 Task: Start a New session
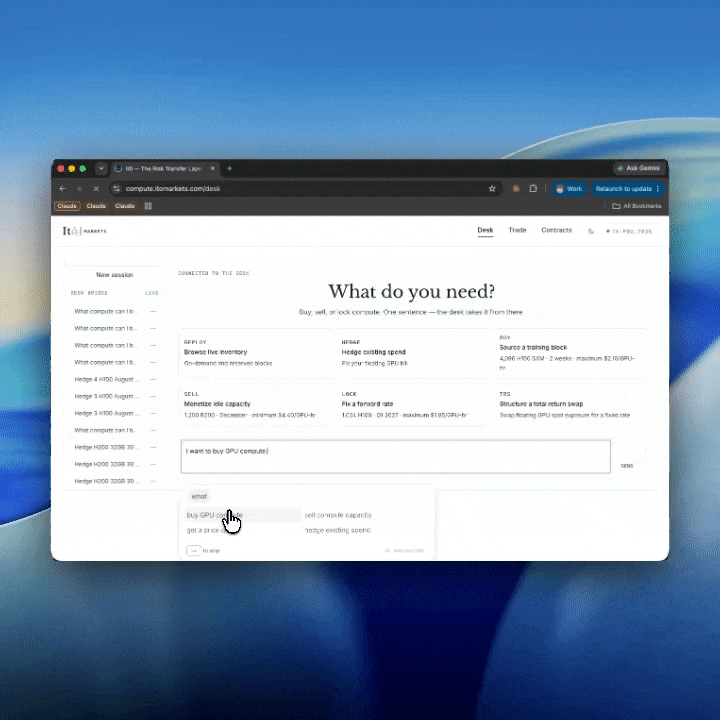[x=114, y=275]
